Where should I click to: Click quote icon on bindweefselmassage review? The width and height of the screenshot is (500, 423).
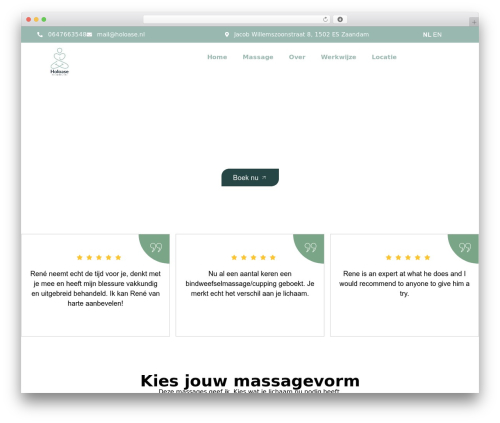310,247
